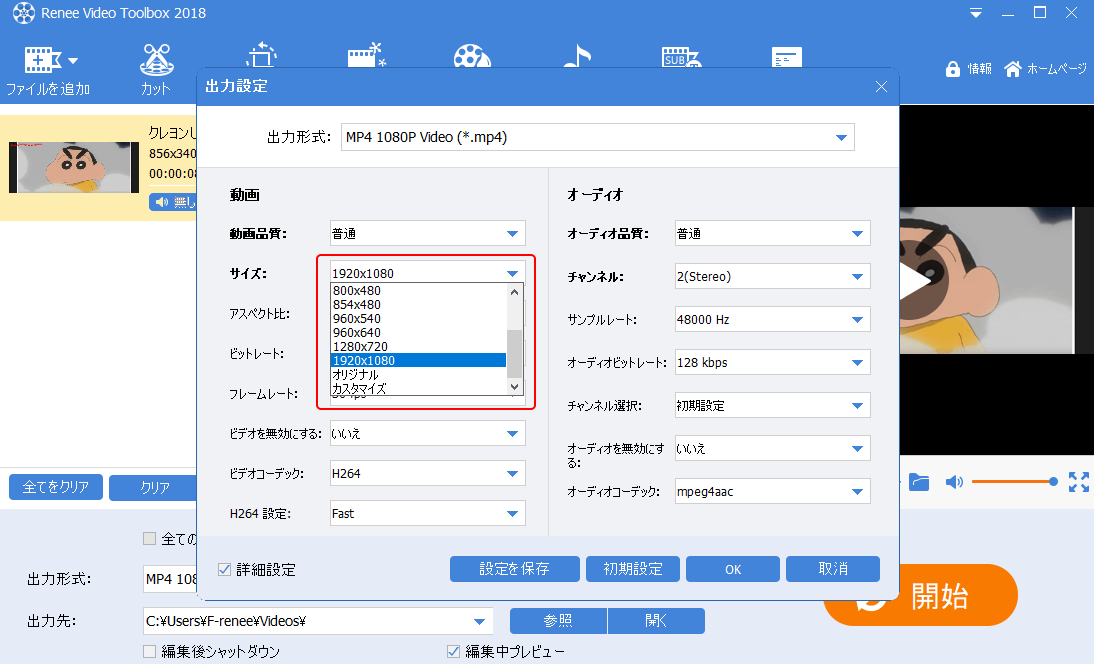Click 取消 cancel button
The height and width of the screenshot is (664, 1094).
tap(833, 569)
